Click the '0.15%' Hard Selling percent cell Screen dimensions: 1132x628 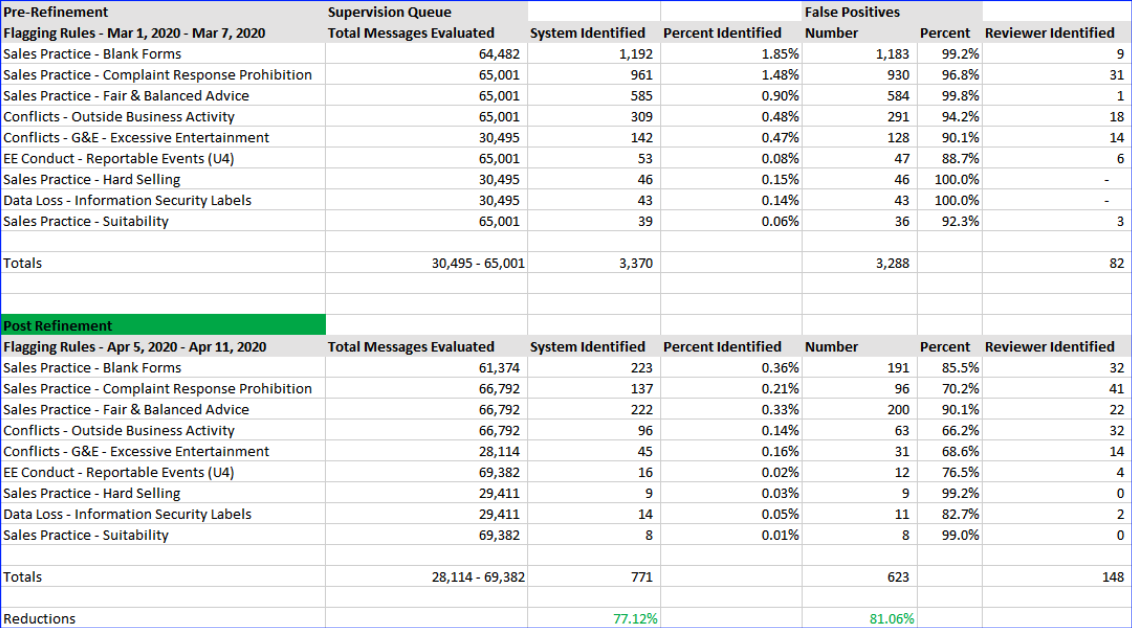(731, 180)
